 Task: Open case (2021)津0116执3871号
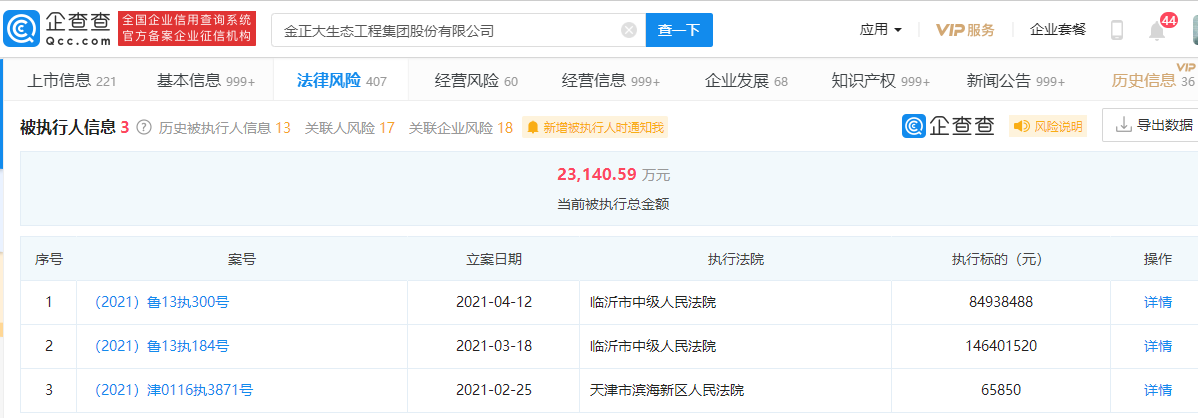point(173,390)
